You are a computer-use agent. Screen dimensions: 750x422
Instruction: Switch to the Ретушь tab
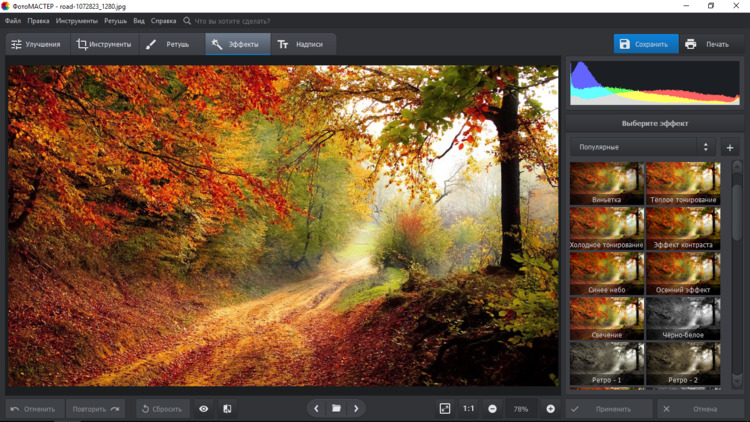tap(167, 44)
